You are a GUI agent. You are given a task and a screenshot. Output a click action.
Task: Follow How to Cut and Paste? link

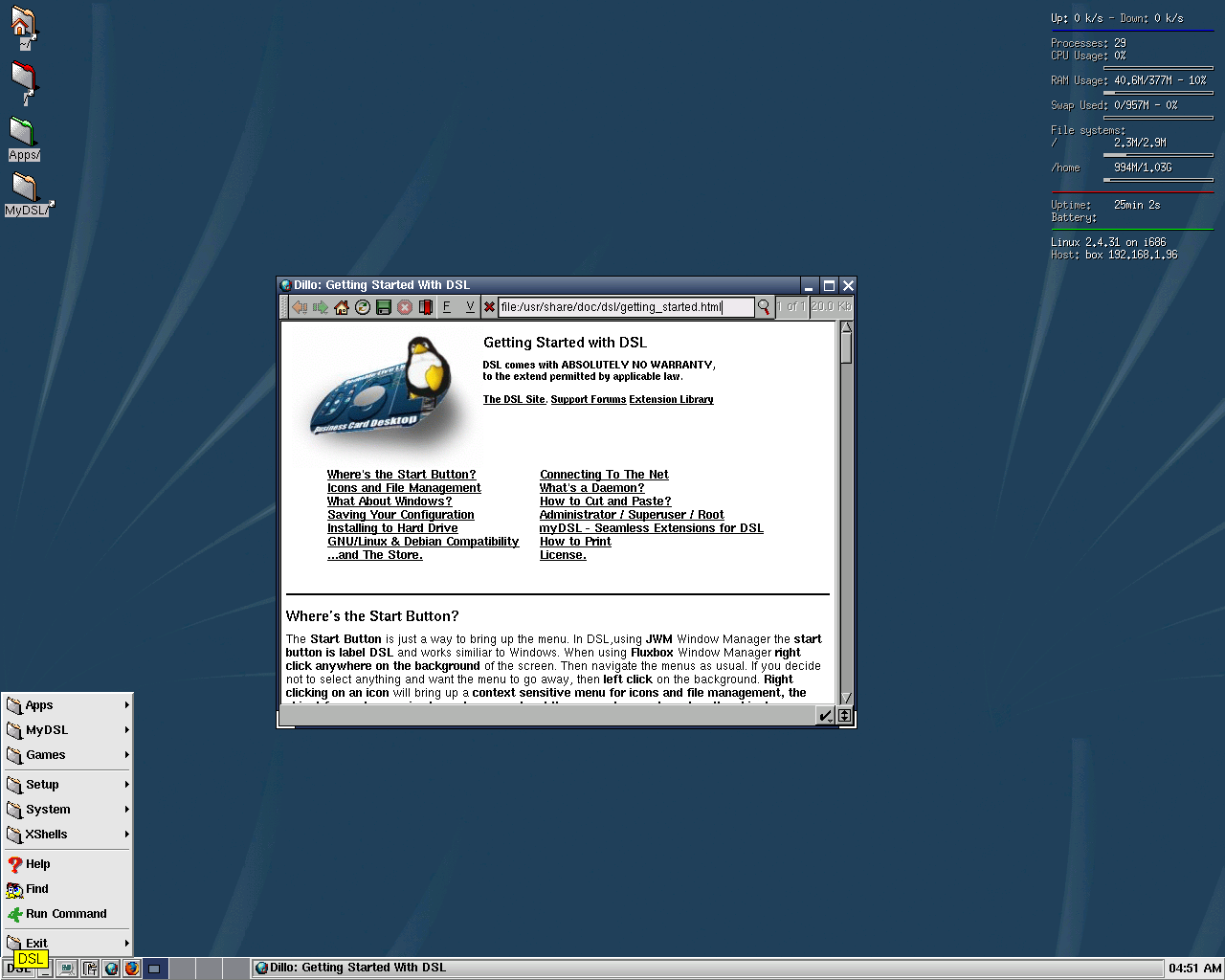(x=605, y=501)
